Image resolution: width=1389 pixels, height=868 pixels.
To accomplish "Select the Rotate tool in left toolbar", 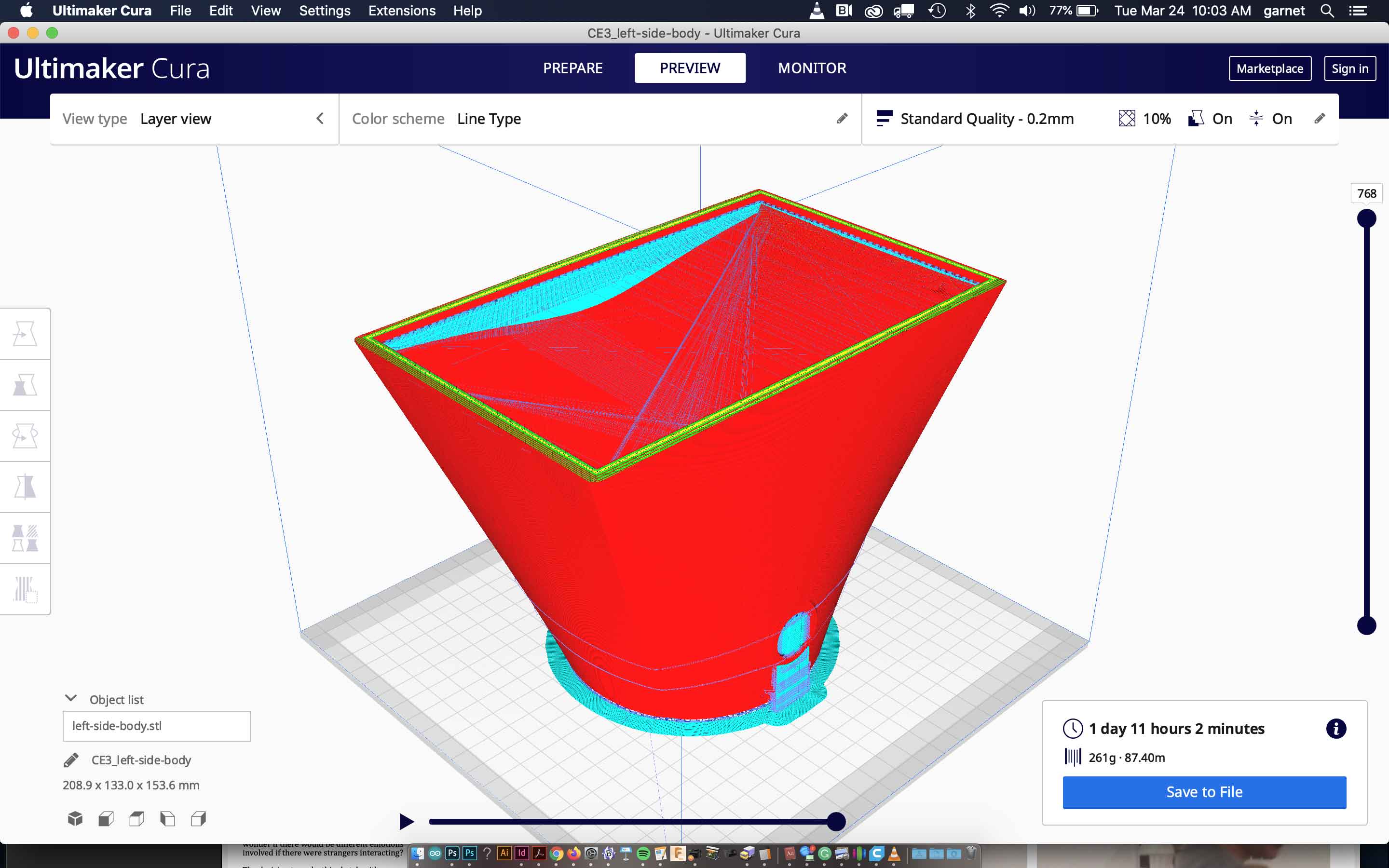I will [x=25, y=436].
